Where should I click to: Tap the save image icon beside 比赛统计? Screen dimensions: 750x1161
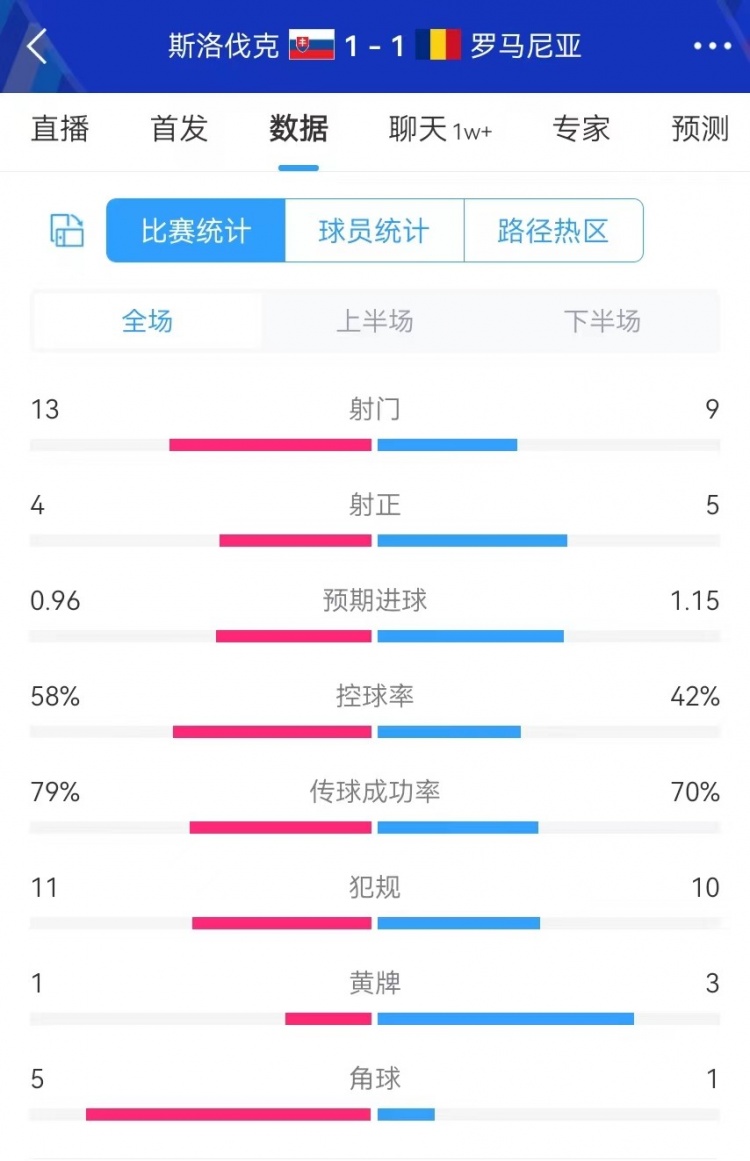pos(67,230)
